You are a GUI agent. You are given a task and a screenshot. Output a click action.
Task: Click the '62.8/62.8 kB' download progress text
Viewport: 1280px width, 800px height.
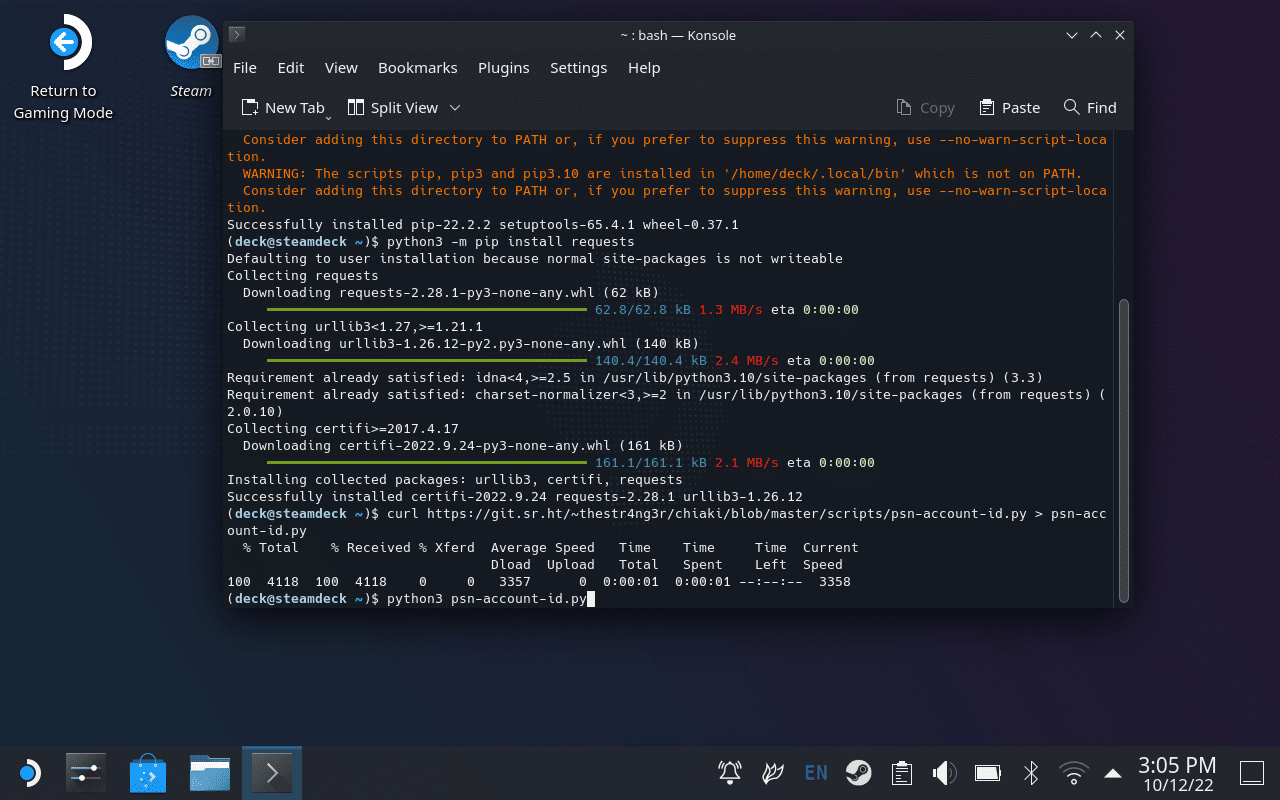(x=642, y=310)
